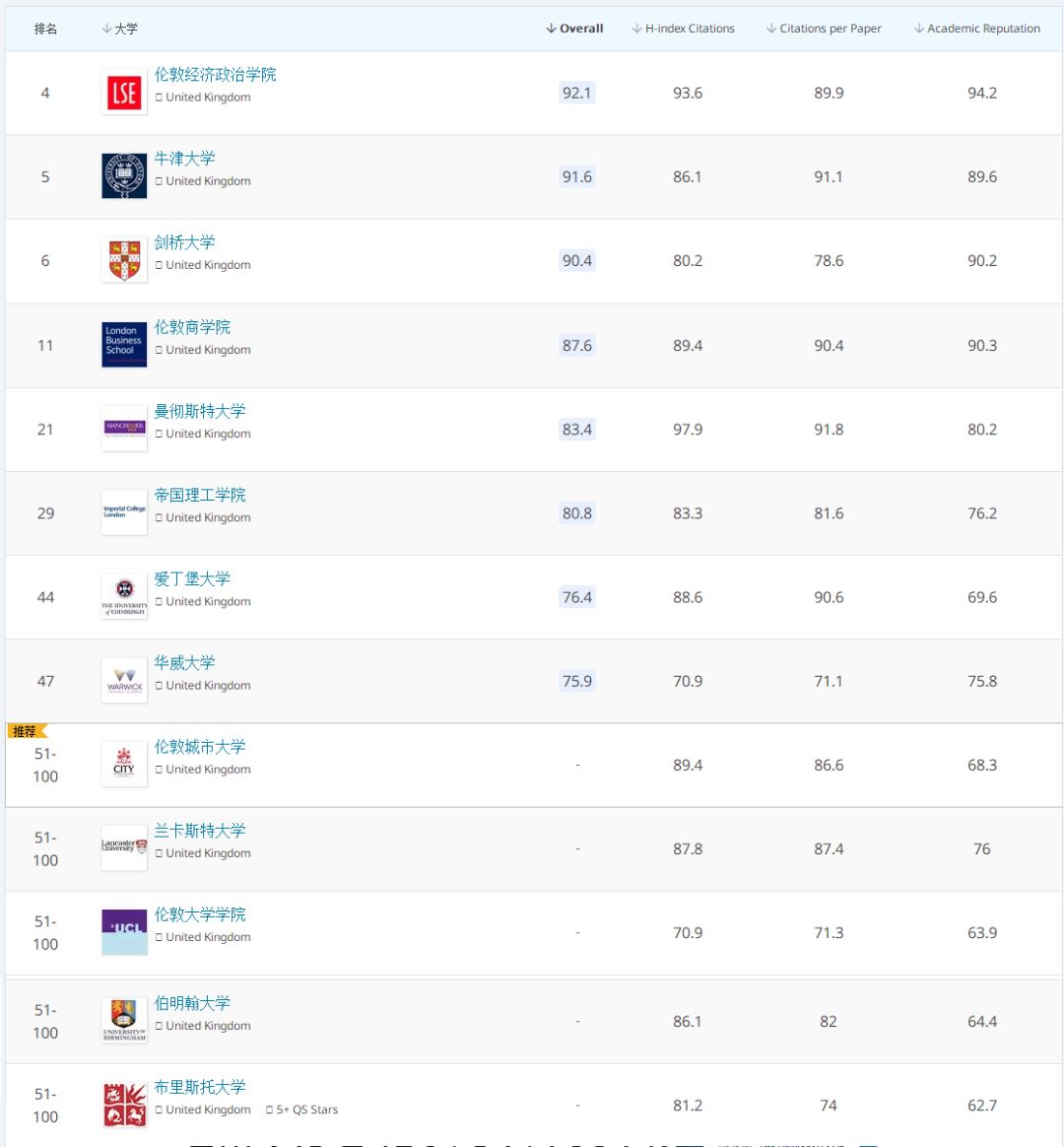Click the LSE logo icon
1064x1147 pixels.
124,93
